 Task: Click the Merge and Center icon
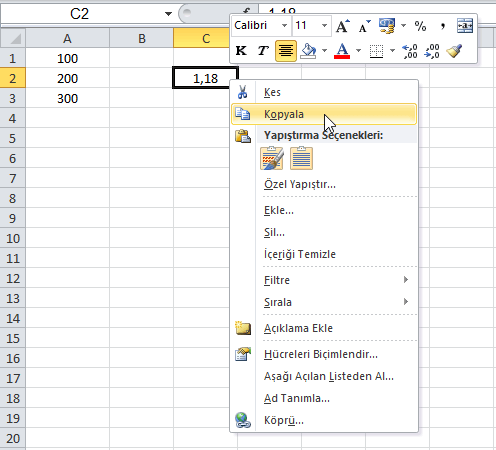[465, 26]
